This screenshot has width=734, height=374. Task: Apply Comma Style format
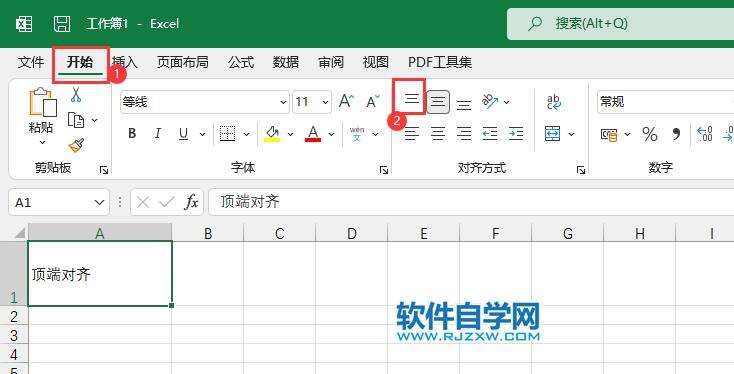click(676, 134)
